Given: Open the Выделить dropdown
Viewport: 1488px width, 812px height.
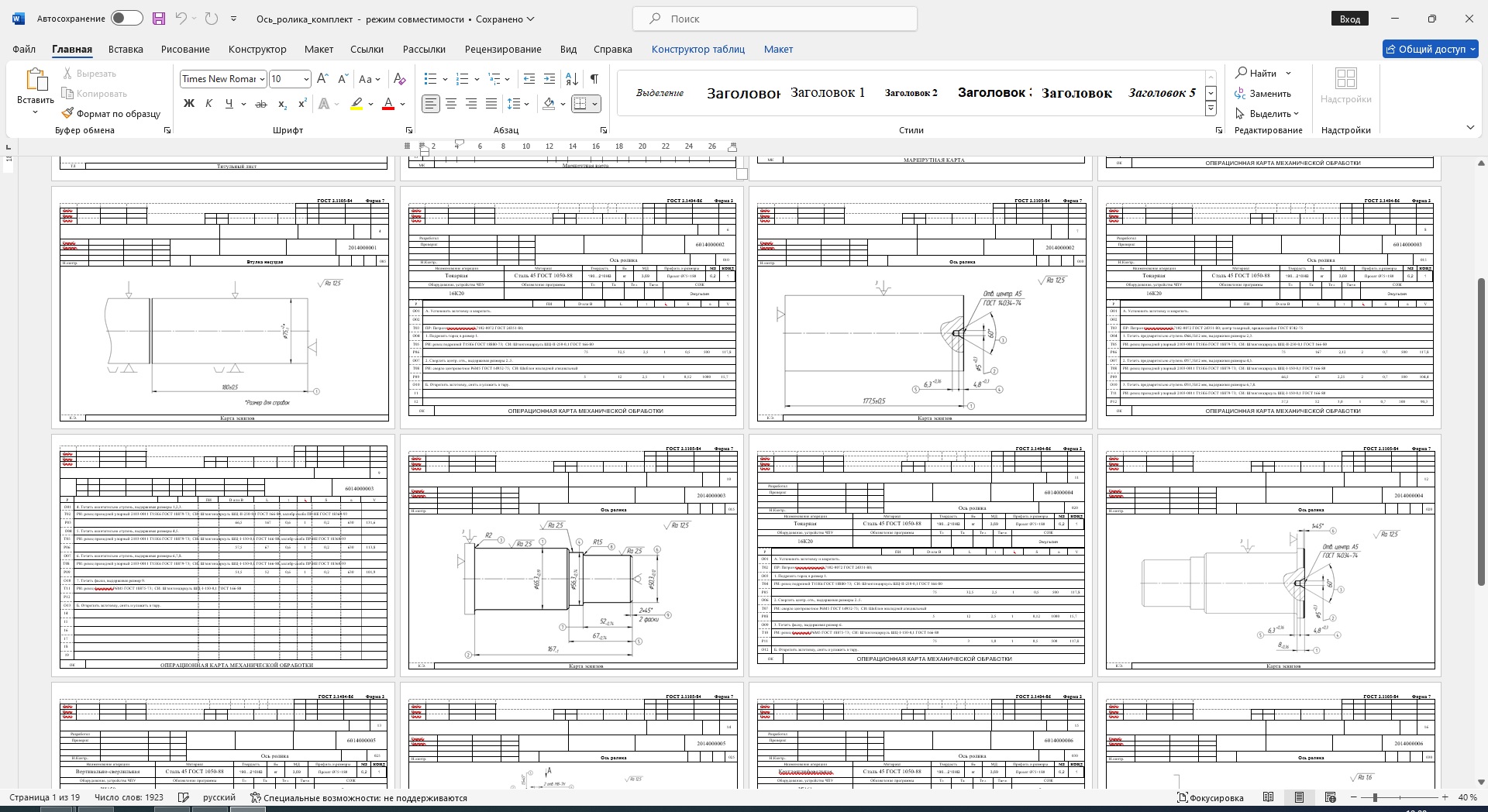Looking at the screenshot, I should click(x=1267, y=114).
